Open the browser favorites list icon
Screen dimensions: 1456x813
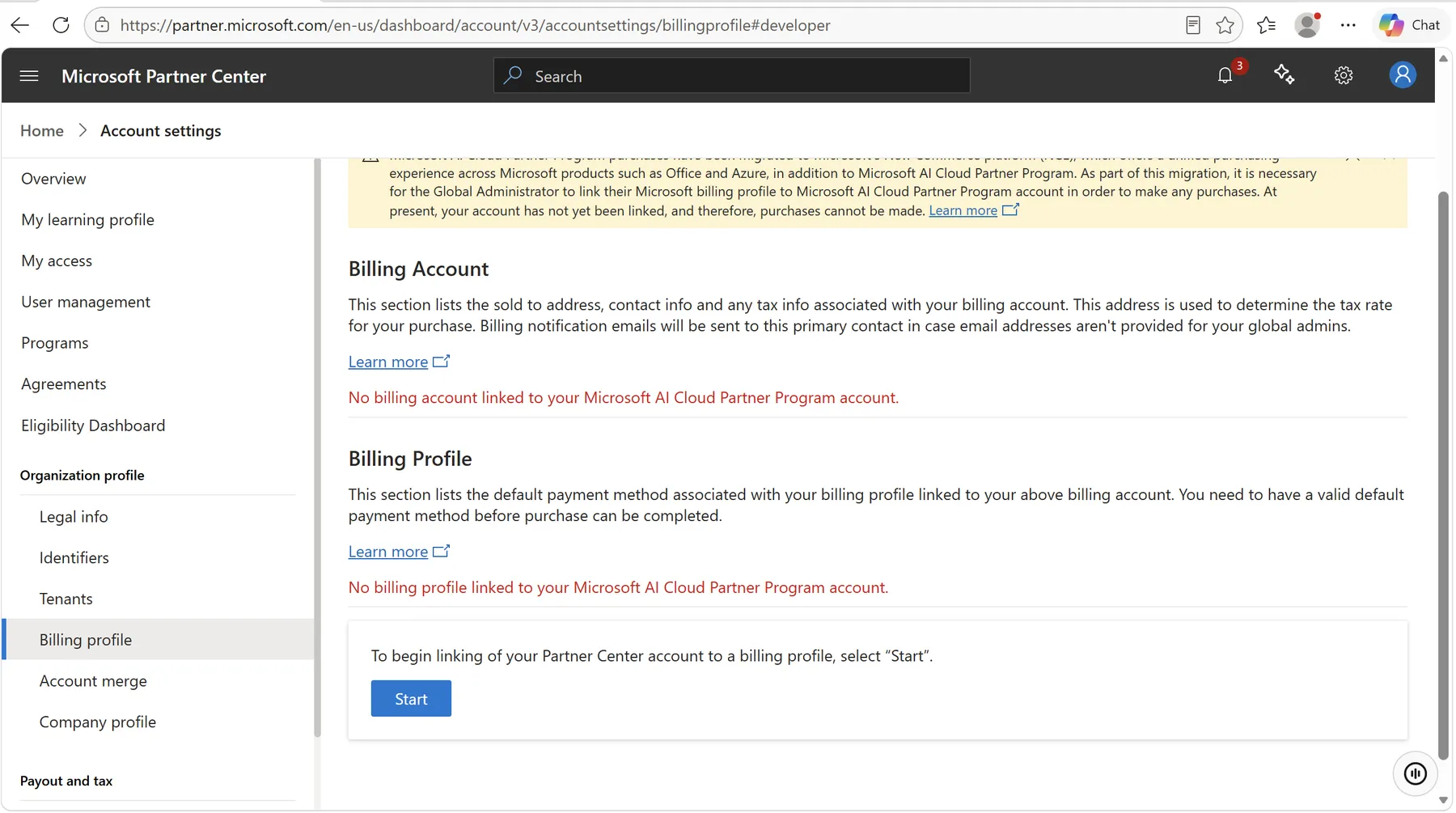pyautogui.click(x=1266, y=25)
